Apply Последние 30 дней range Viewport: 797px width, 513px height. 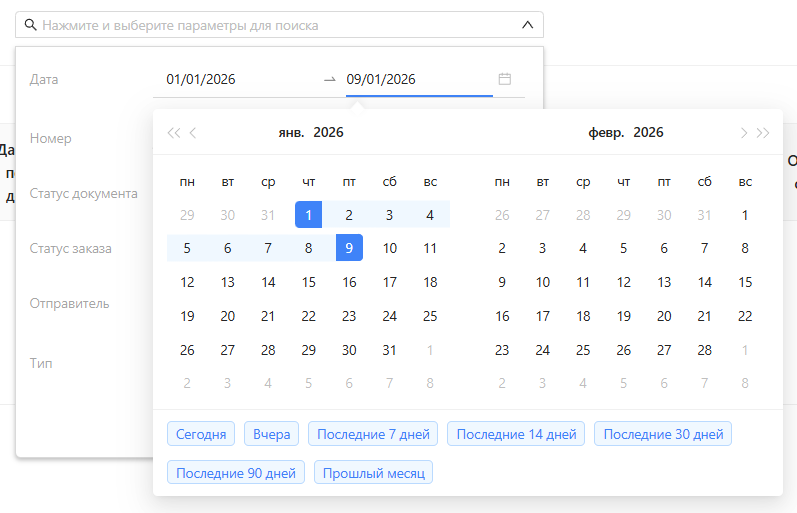663,434
